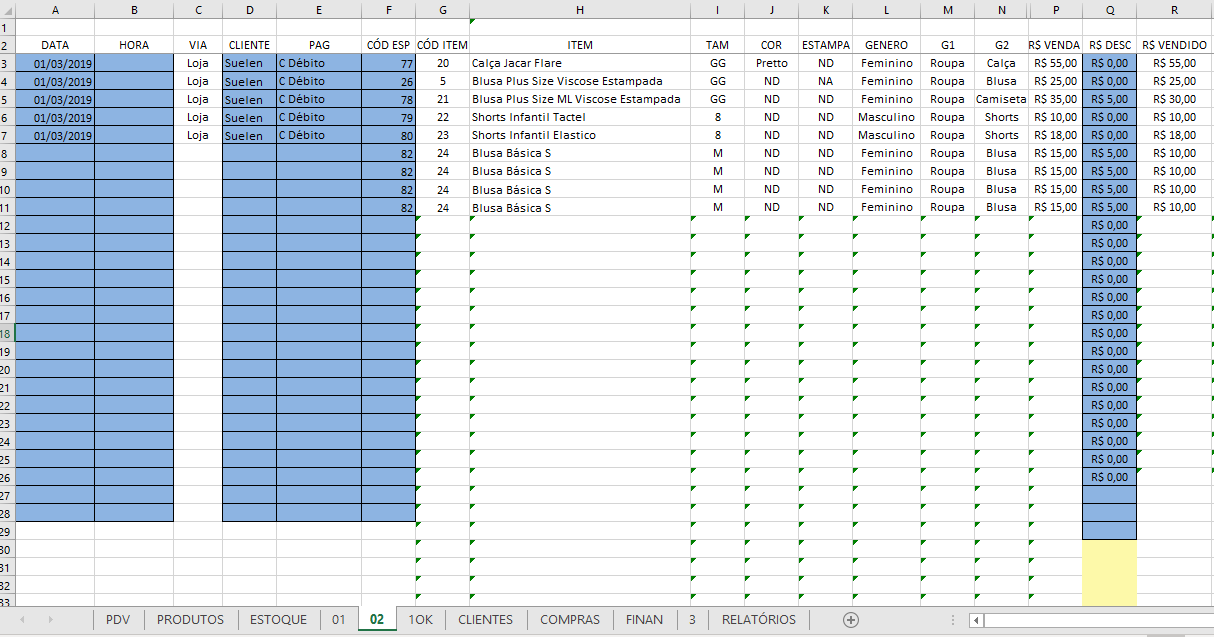The width and height of the screenshot is (1214, 637).
Task: Click the R$ VENDIDO header cell
Action: coord(1174,45)
